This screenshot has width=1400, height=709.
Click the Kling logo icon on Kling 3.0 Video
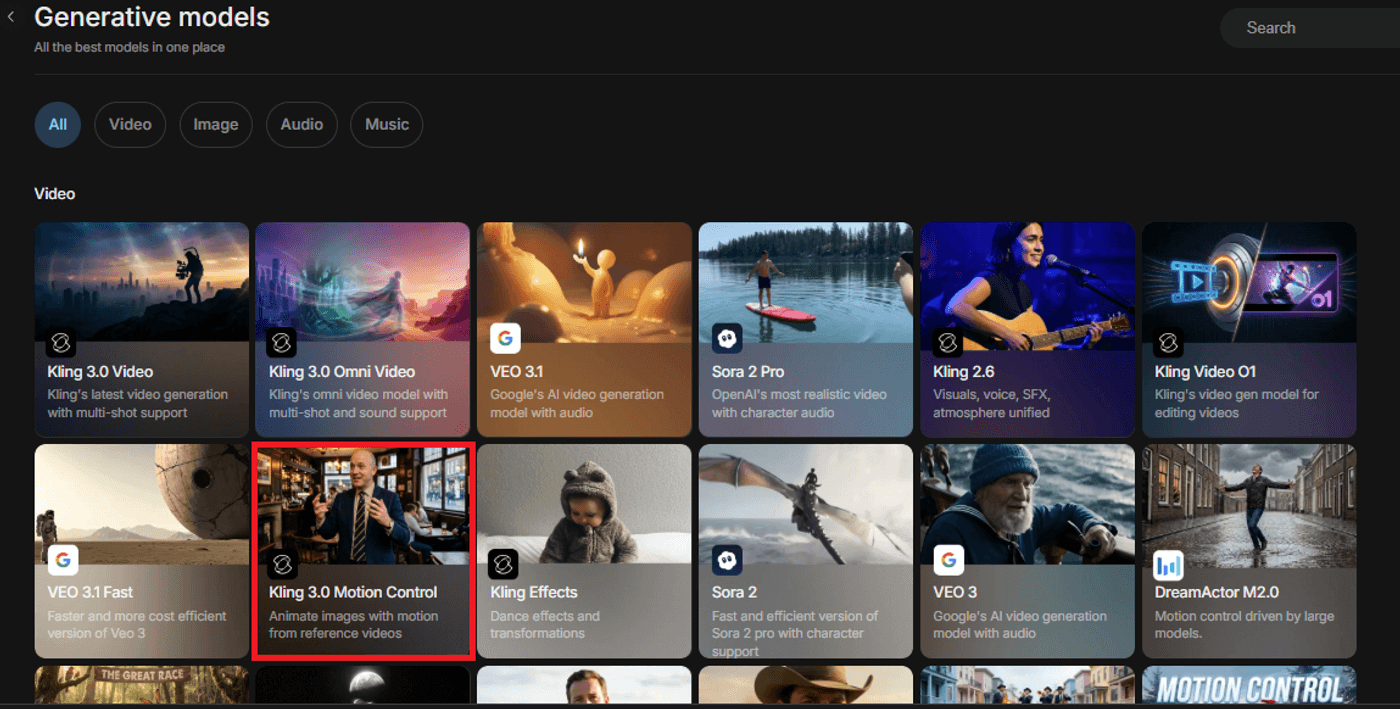[60, 343]
